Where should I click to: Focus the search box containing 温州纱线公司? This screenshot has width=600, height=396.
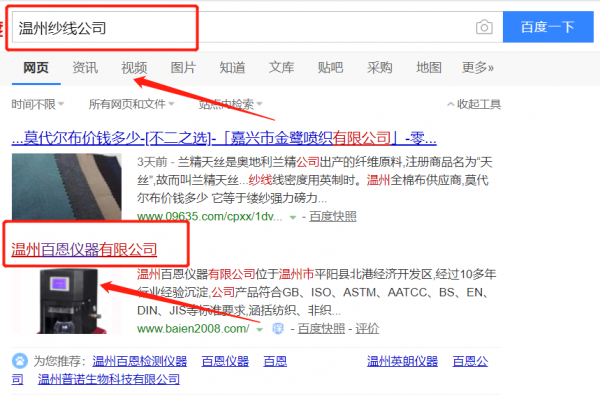click(x=257, y=27)
